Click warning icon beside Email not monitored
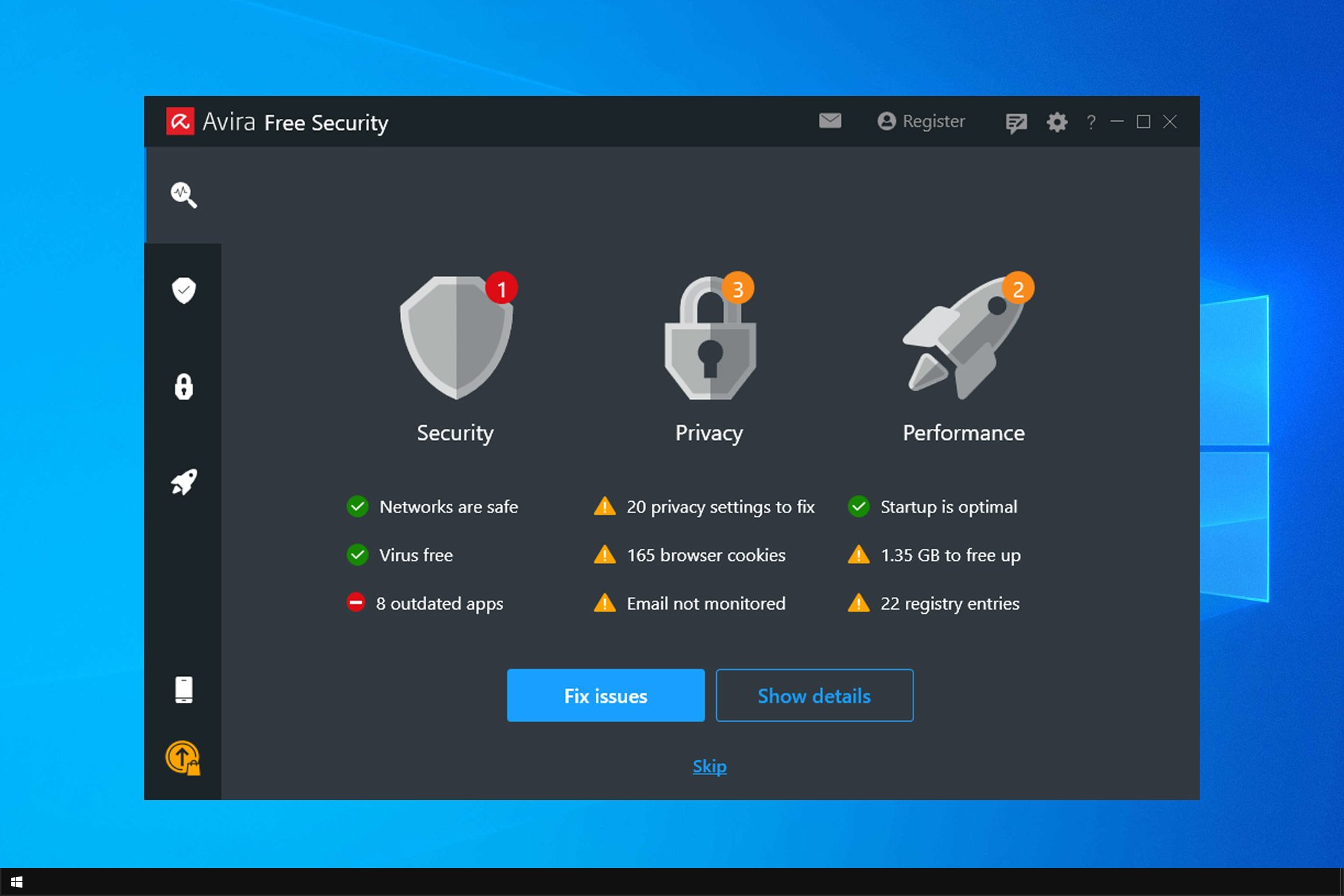1344x896 pixels. point(605,603)
